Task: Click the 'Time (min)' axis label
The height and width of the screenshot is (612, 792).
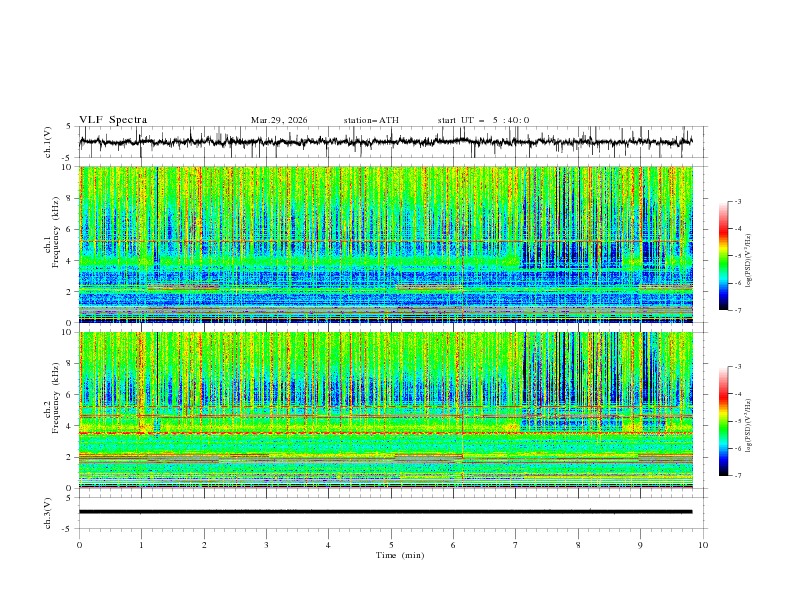Action: click(x=400, y=555)
